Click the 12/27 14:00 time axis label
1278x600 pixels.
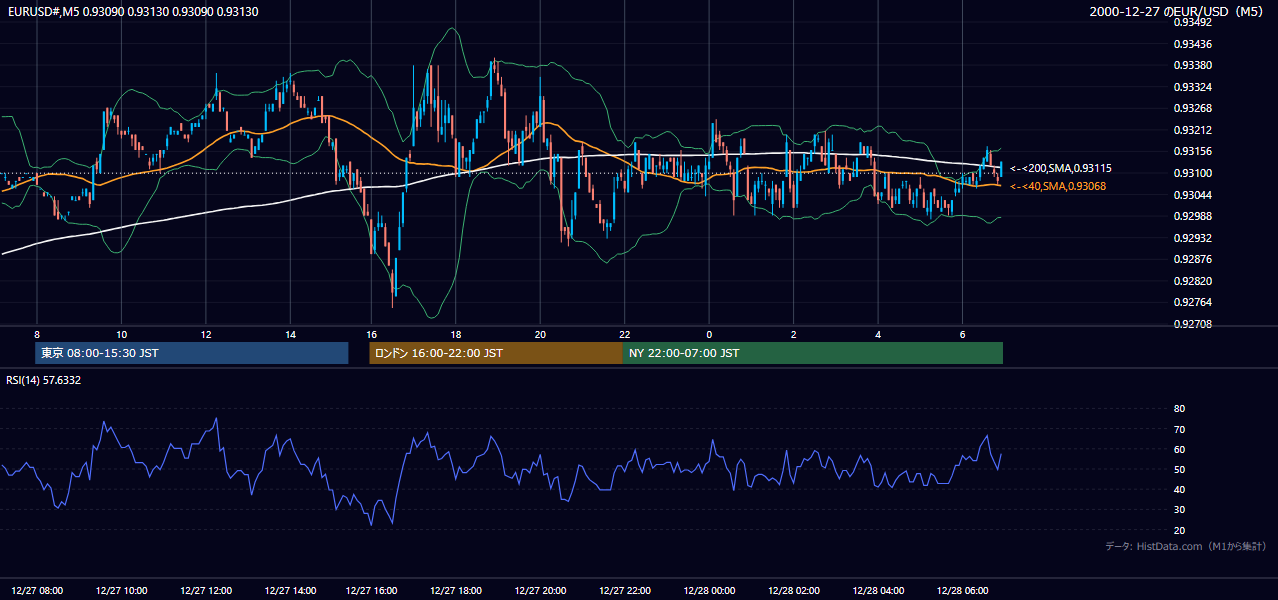[x=289, y=590]
